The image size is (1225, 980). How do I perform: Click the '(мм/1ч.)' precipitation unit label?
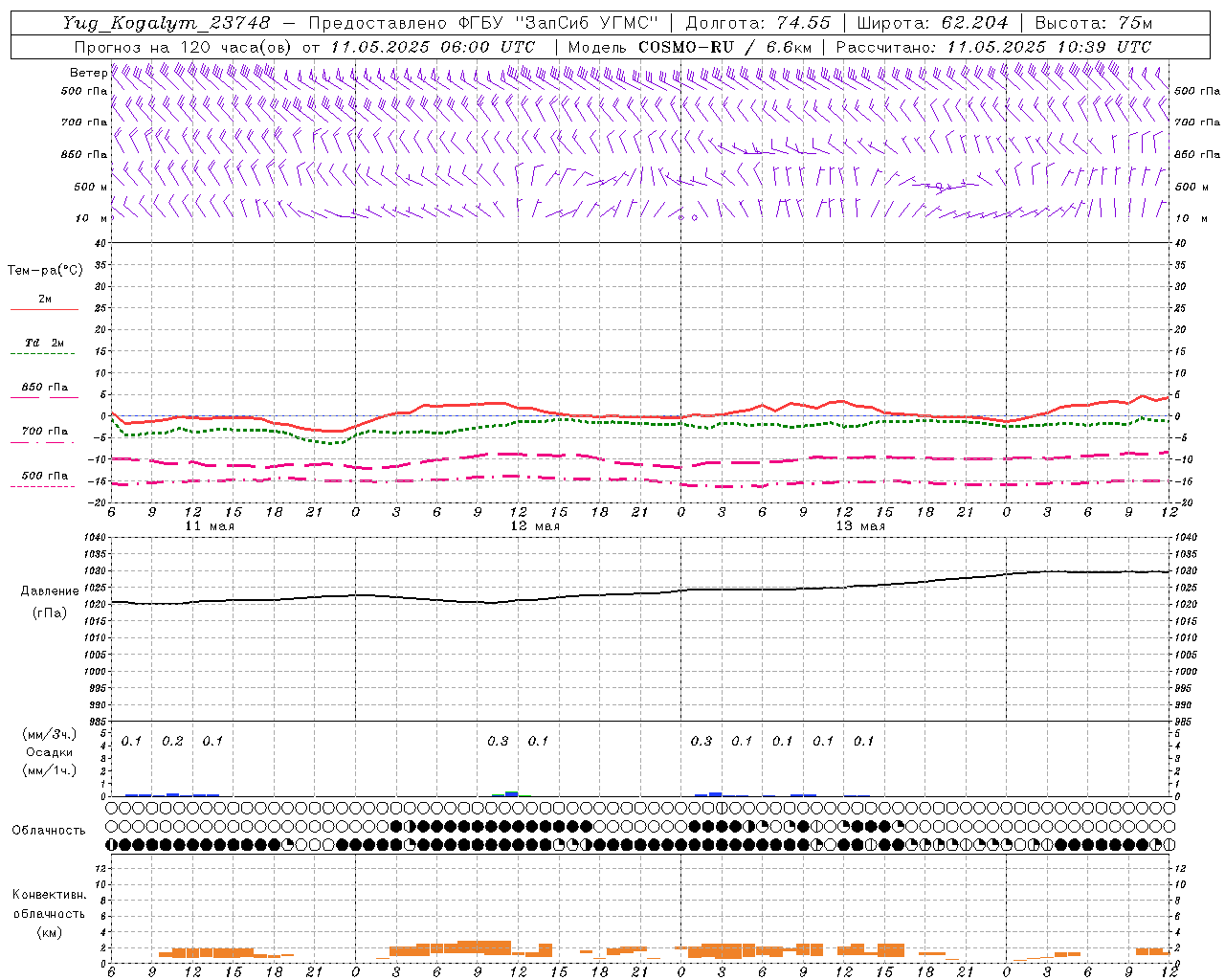50,770
